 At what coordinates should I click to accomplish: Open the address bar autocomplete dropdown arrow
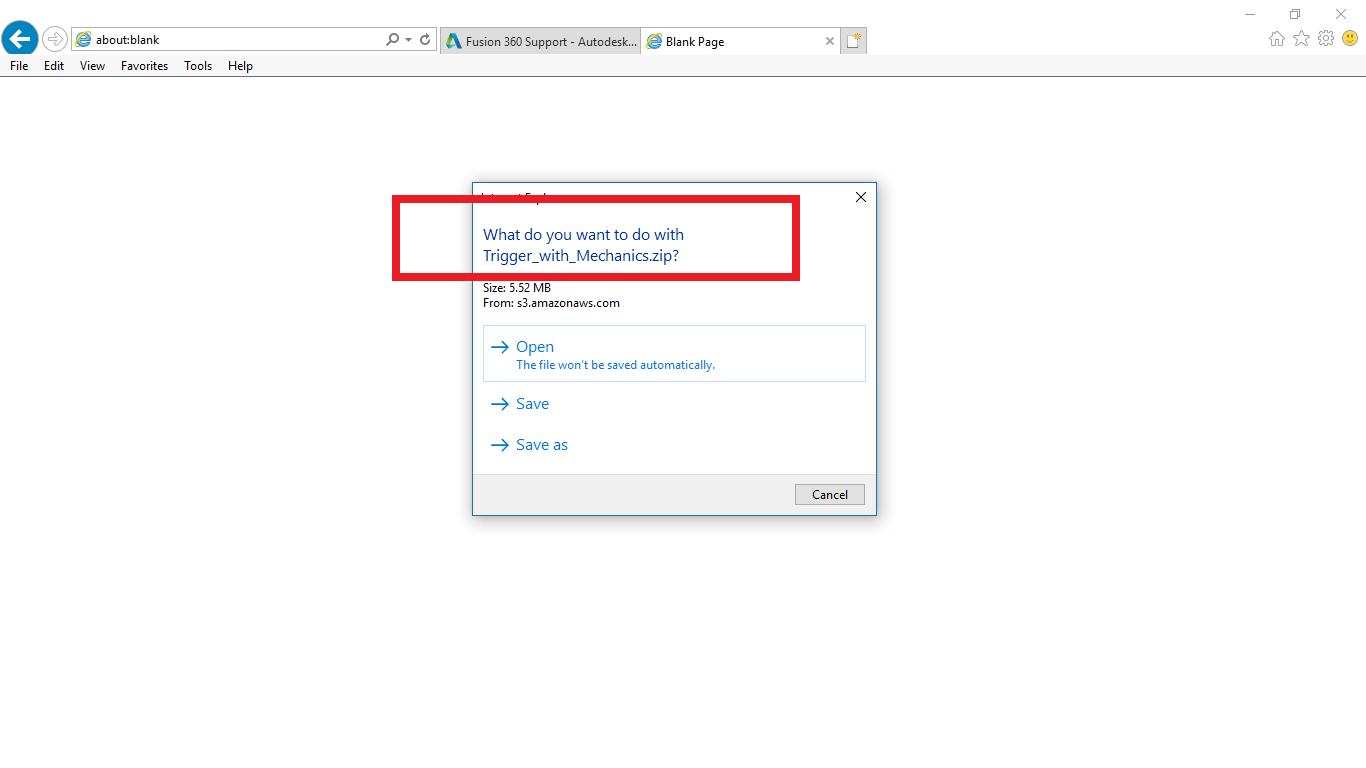point(408,40)
